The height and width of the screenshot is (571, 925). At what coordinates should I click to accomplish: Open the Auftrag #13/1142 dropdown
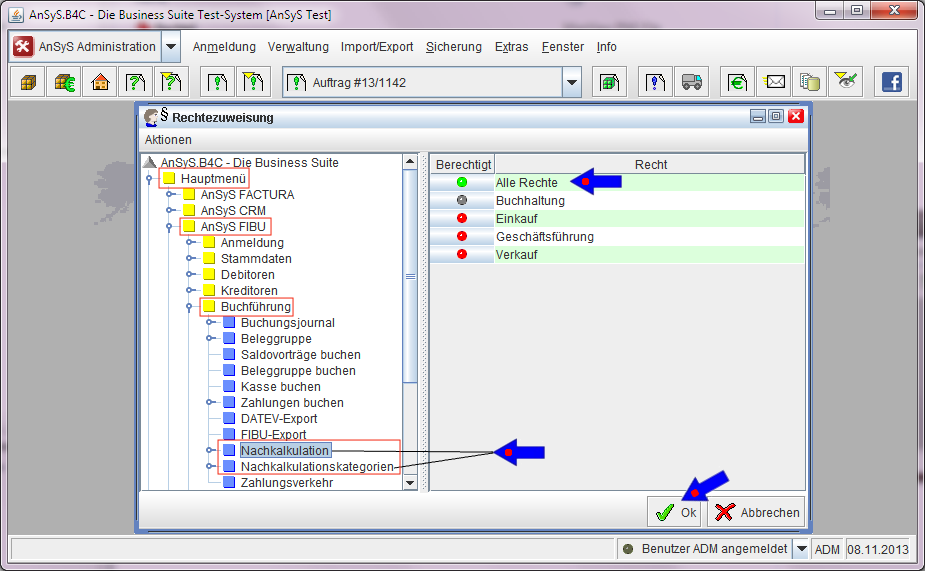(571, 83)
